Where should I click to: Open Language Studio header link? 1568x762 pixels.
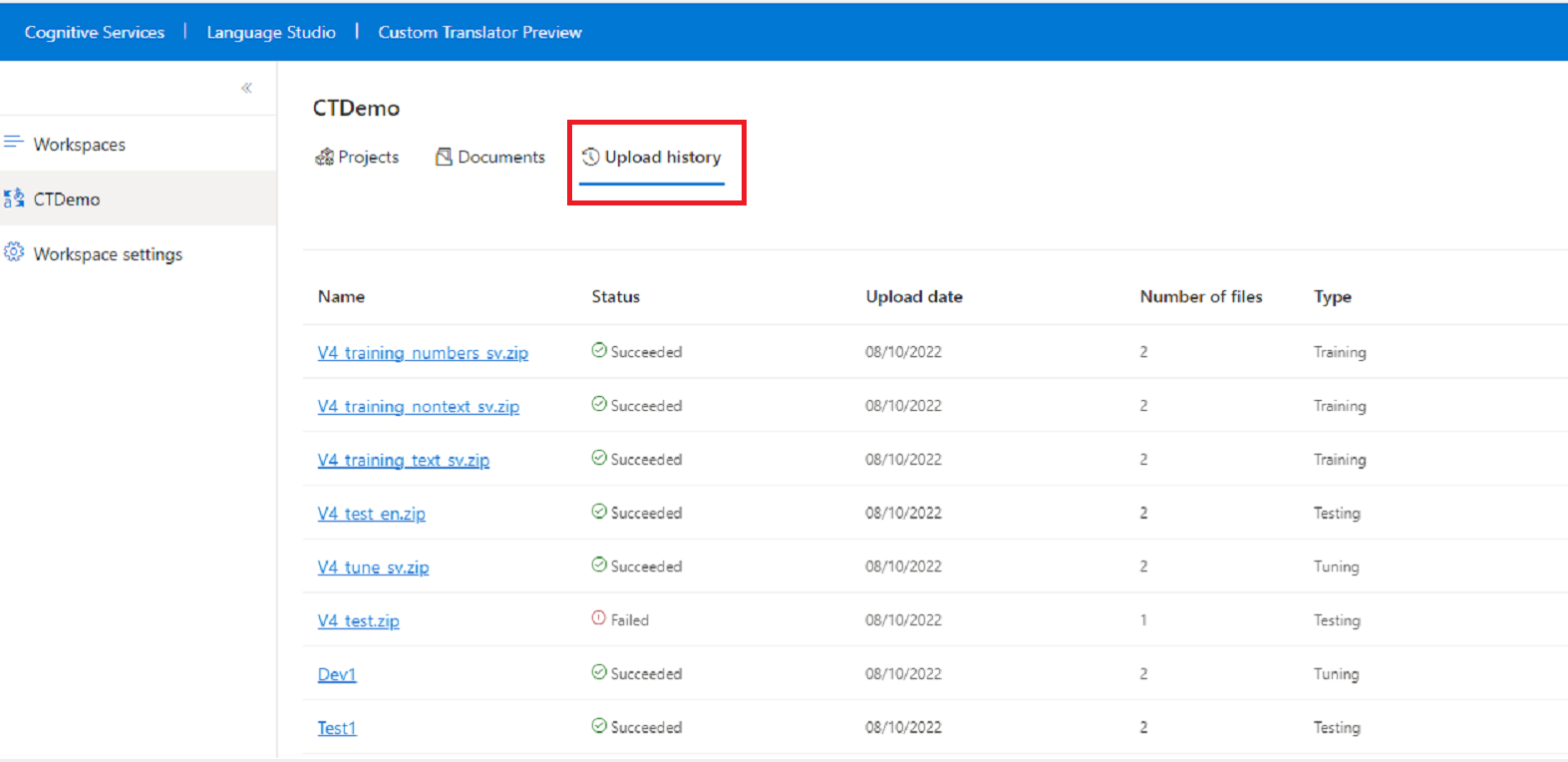tap(271, 32)
